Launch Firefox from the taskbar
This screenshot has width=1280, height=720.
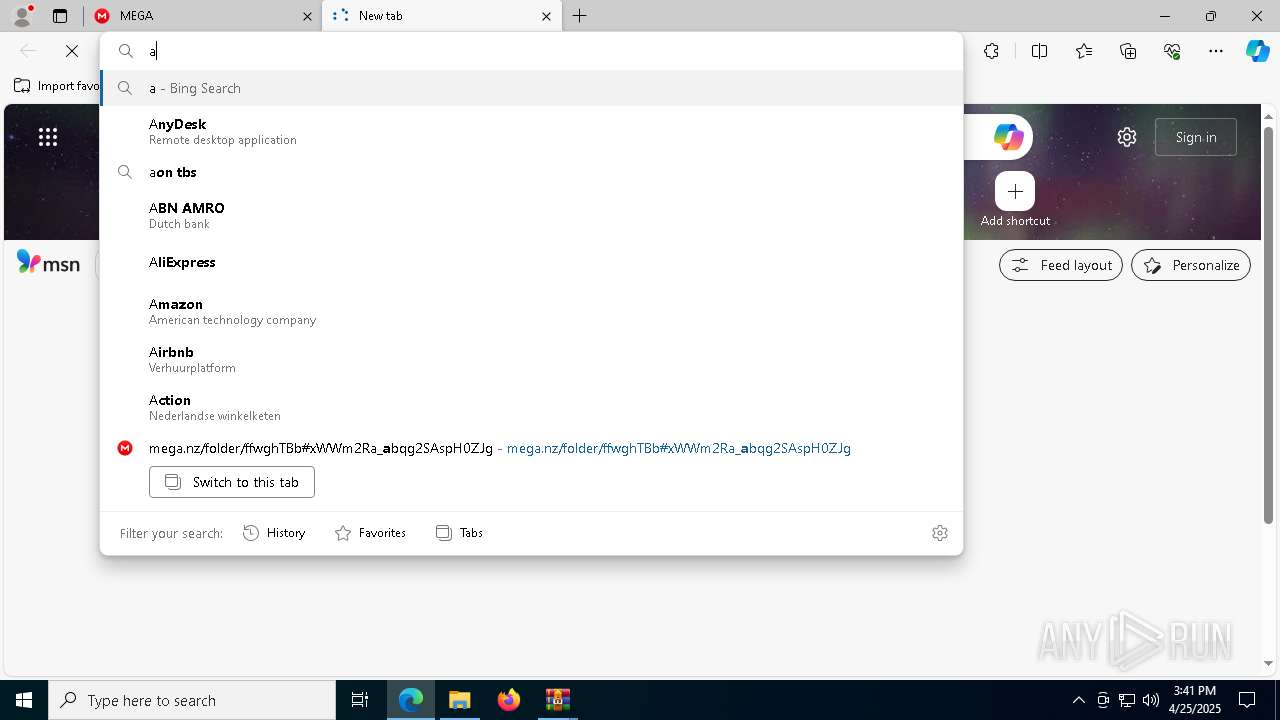click(509, 700)
